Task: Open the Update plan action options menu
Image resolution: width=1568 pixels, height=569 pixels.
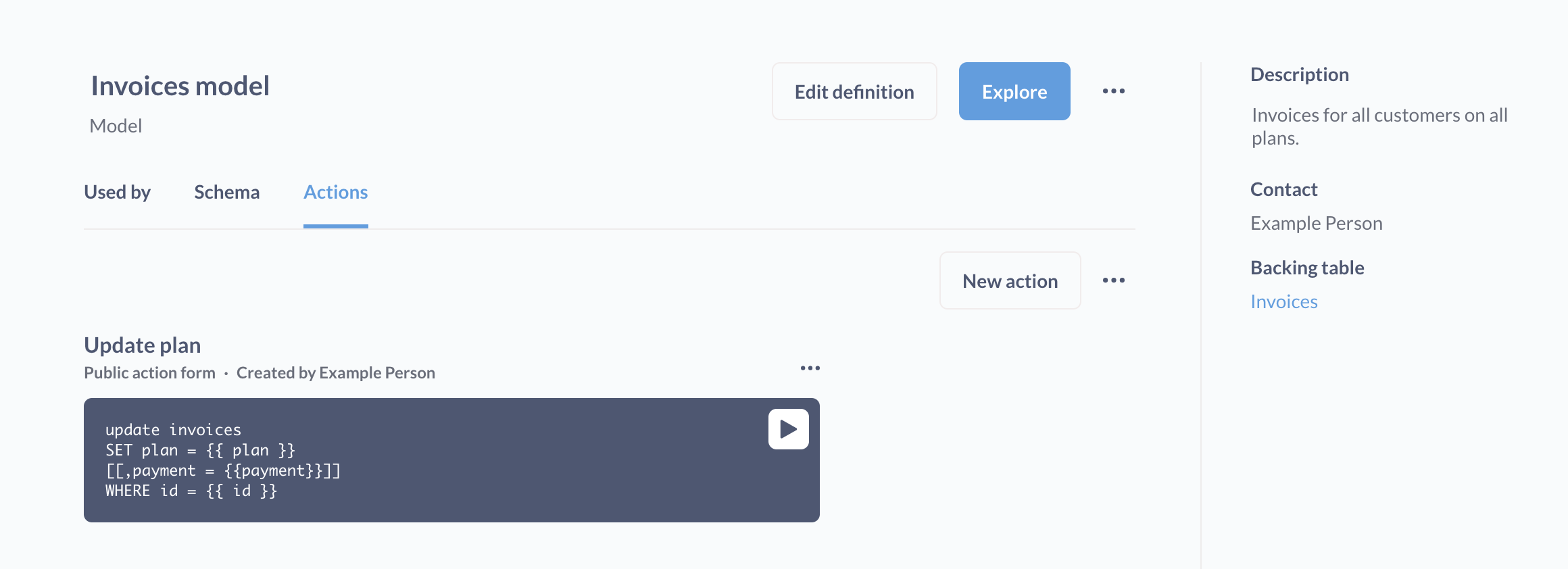Action: click(x=810, y=367)
